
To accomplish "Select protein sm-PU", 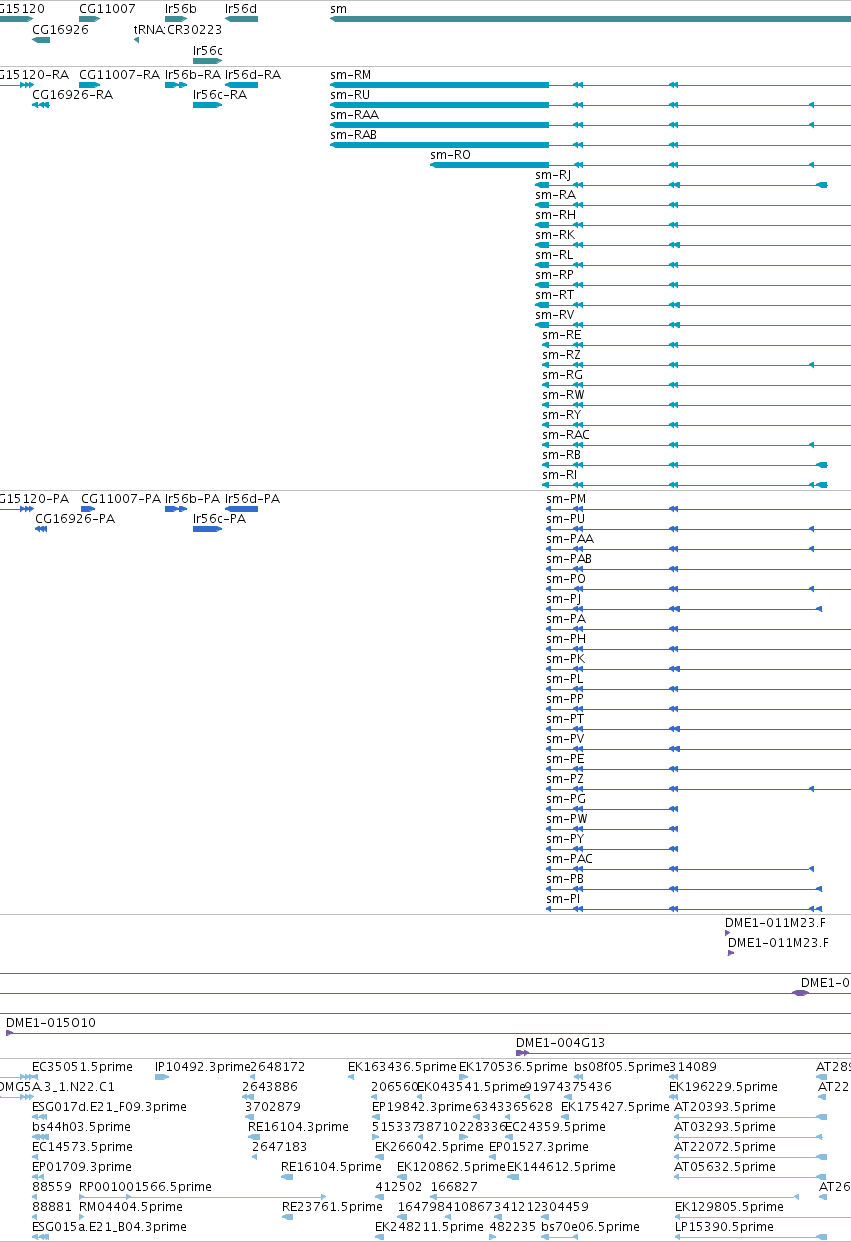I will point(698,529).
